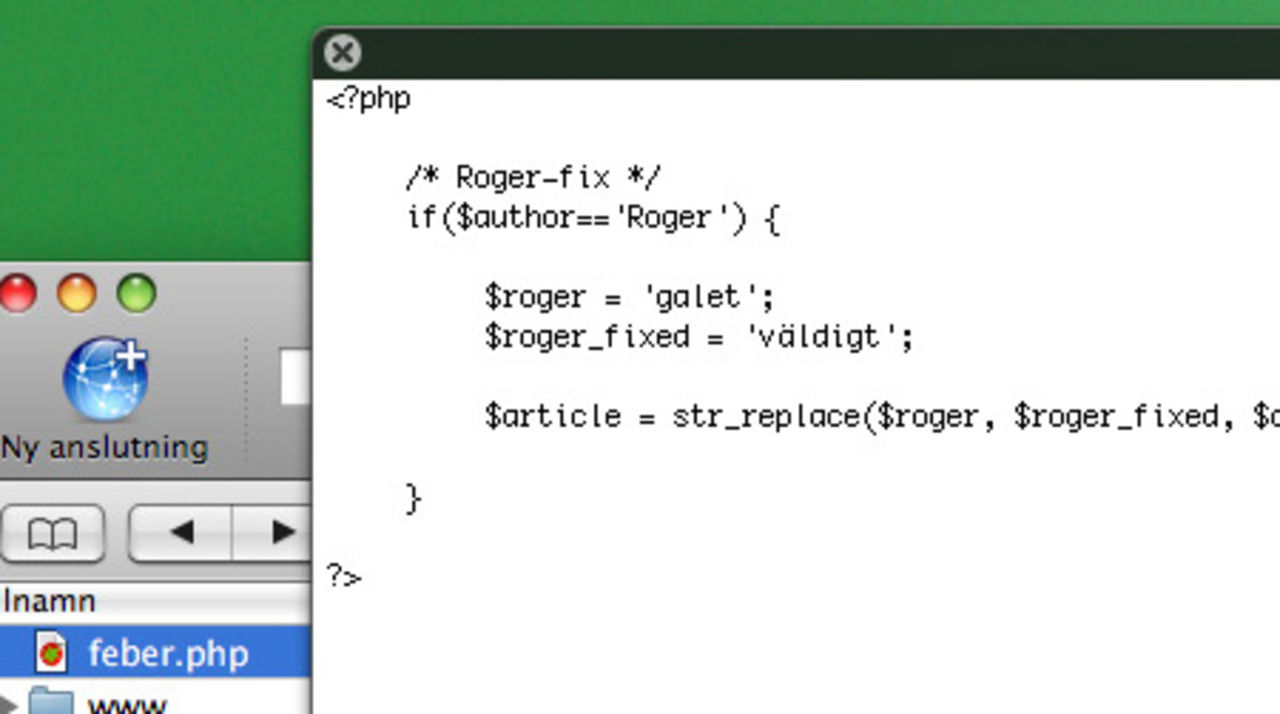Screen dimensions: 1280x714
Task: Go back with the left arrow
Action: coord(181,533)
